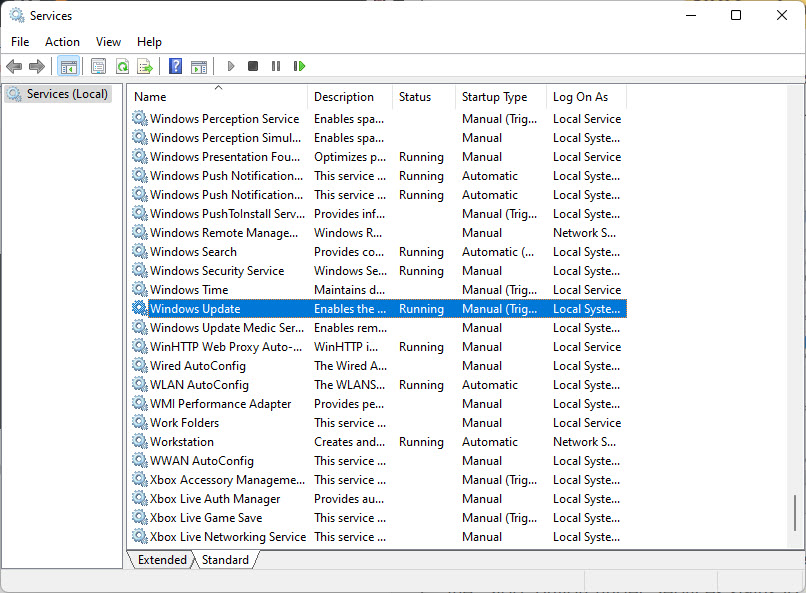Click the gear icon beside Work Folders
This screenshot has width=806, height=593.
[x=139, y=422]
